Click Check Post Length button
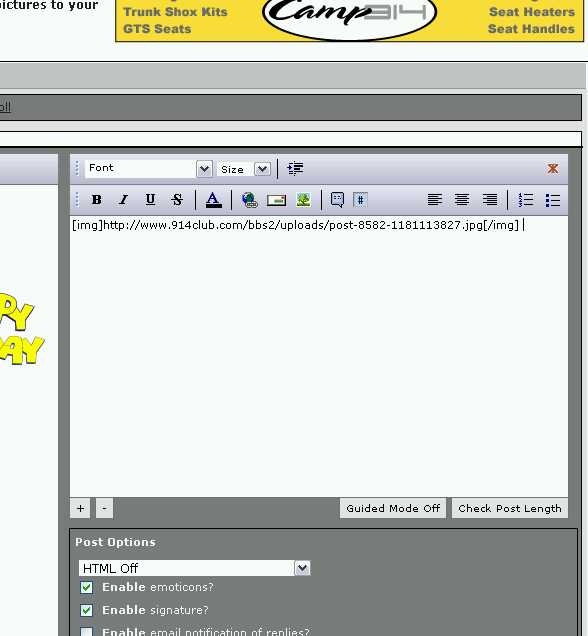This screenshot has height=636, width=588. pyautogui.click(x=510, y=508)
